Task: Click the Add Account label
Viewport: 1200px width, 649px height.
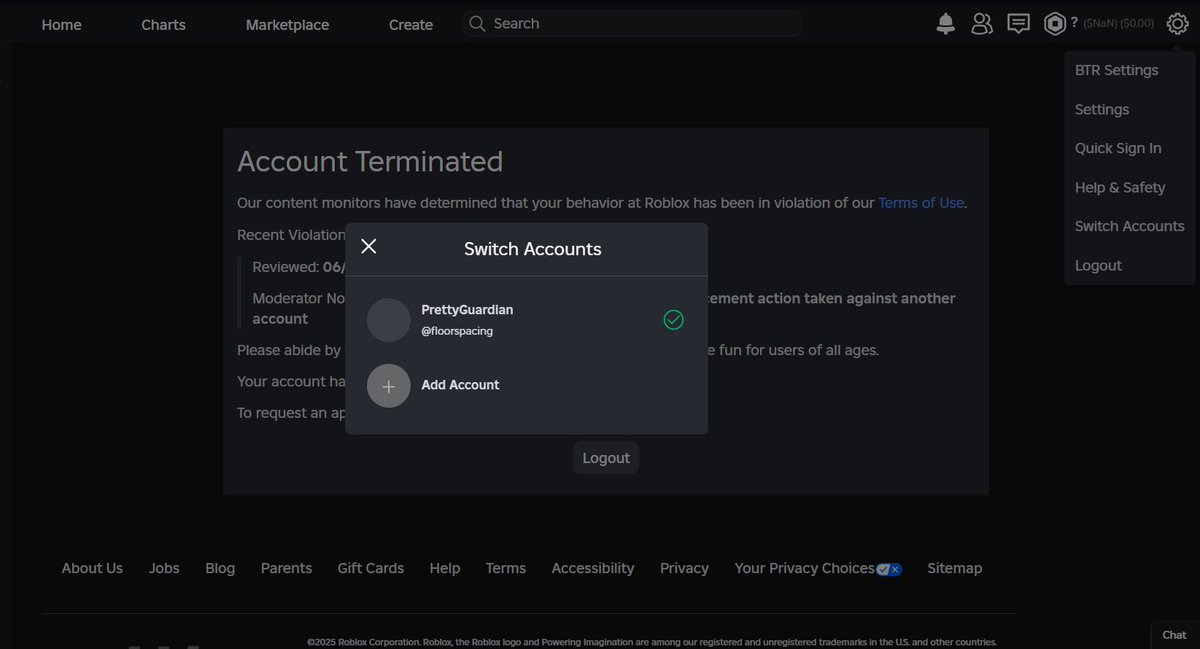Action: [460, 385]
